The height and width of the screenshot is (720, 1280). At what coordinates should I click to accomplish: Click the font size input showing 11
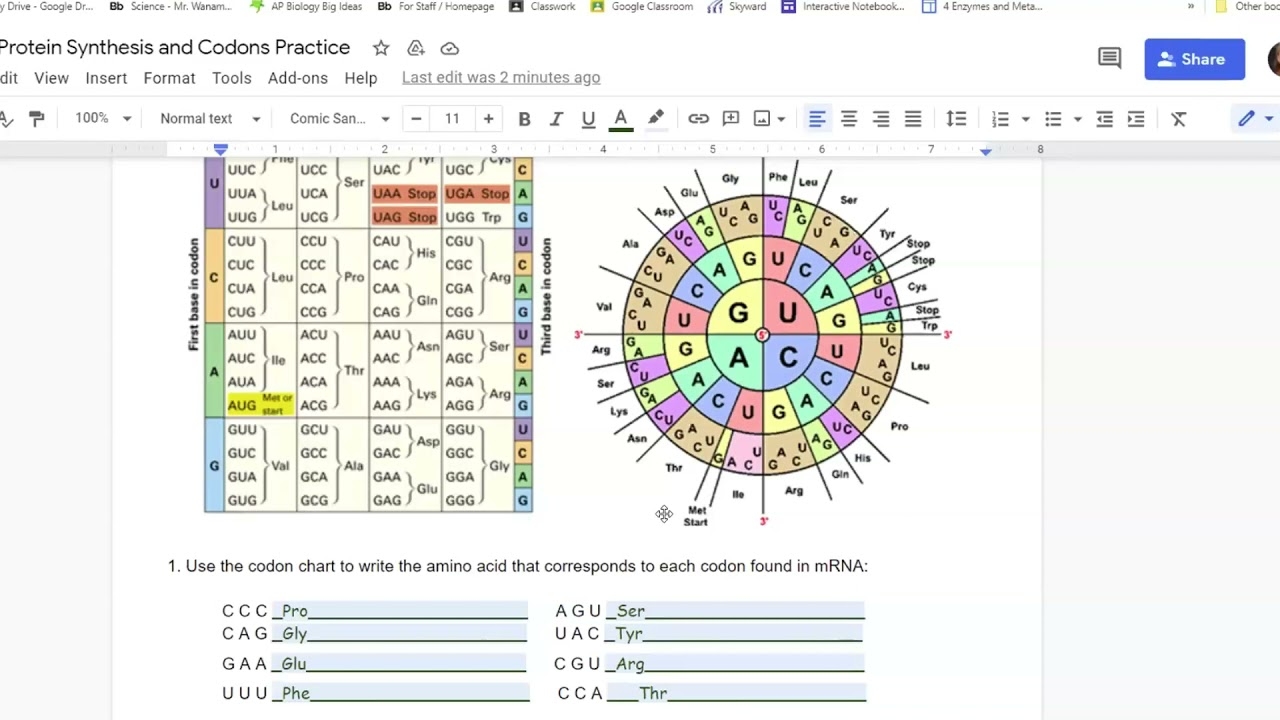point(452,118)
